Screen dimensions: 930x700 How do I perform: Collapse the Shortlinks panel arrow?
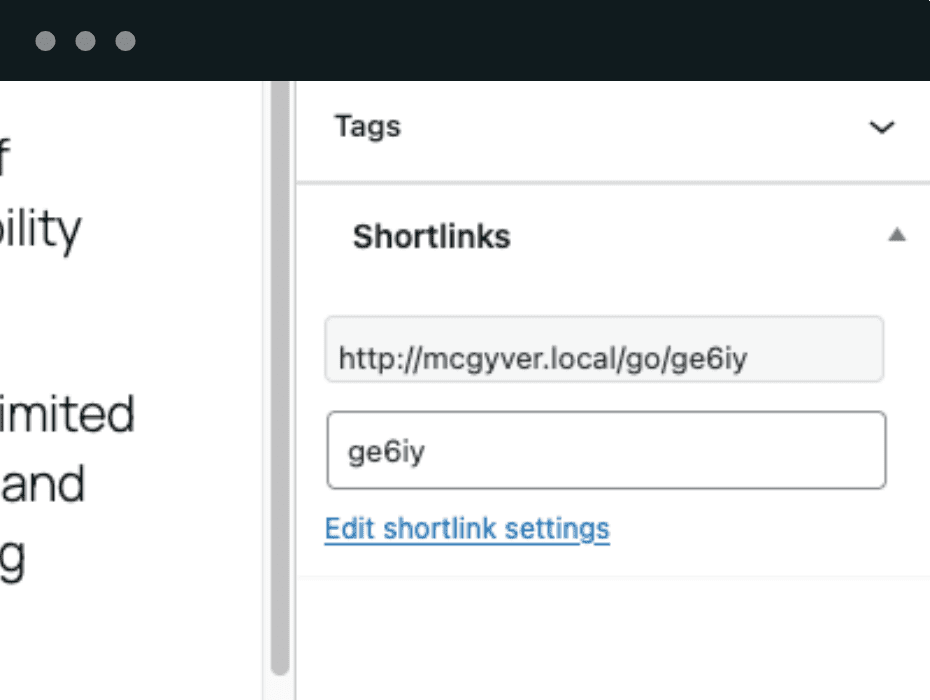click(x=897, y=236)
